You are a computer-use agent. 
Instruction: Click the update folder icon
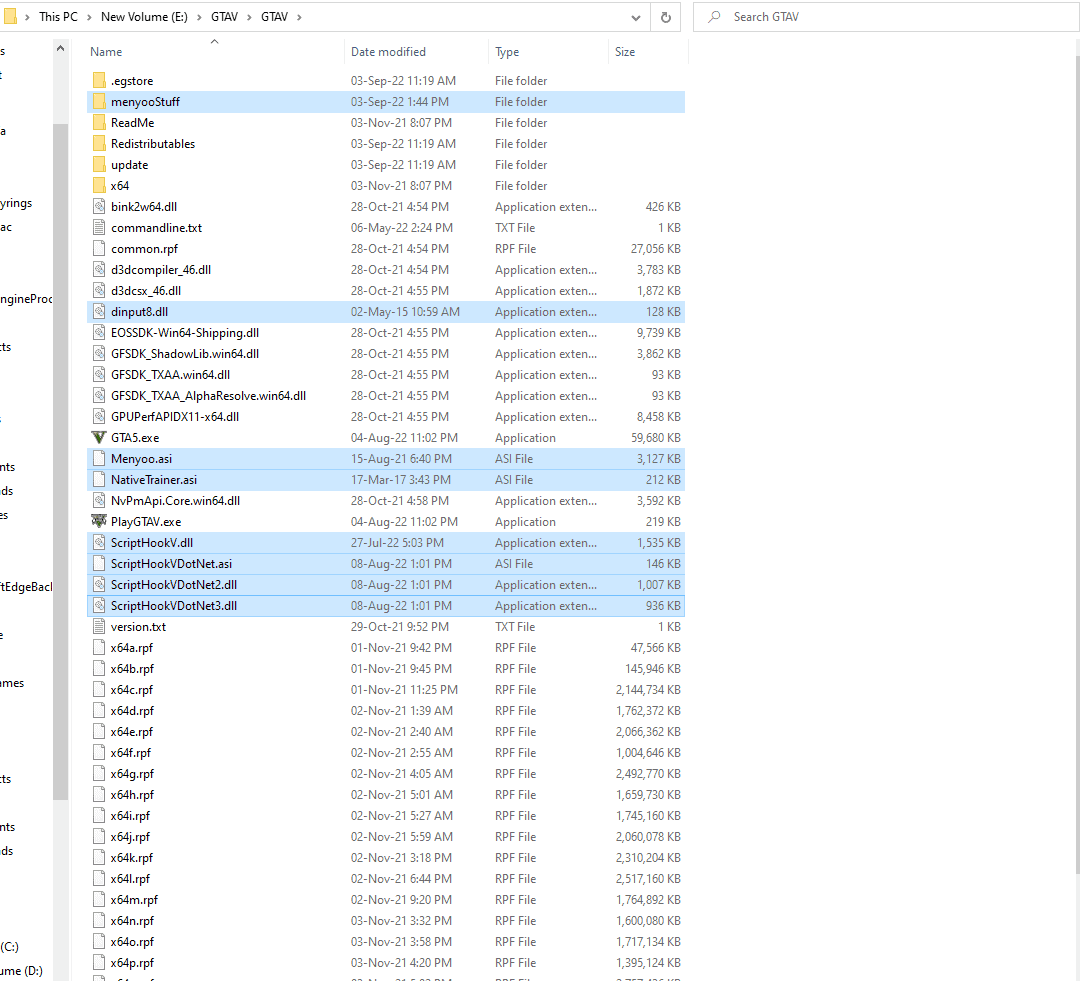point(99,165)
